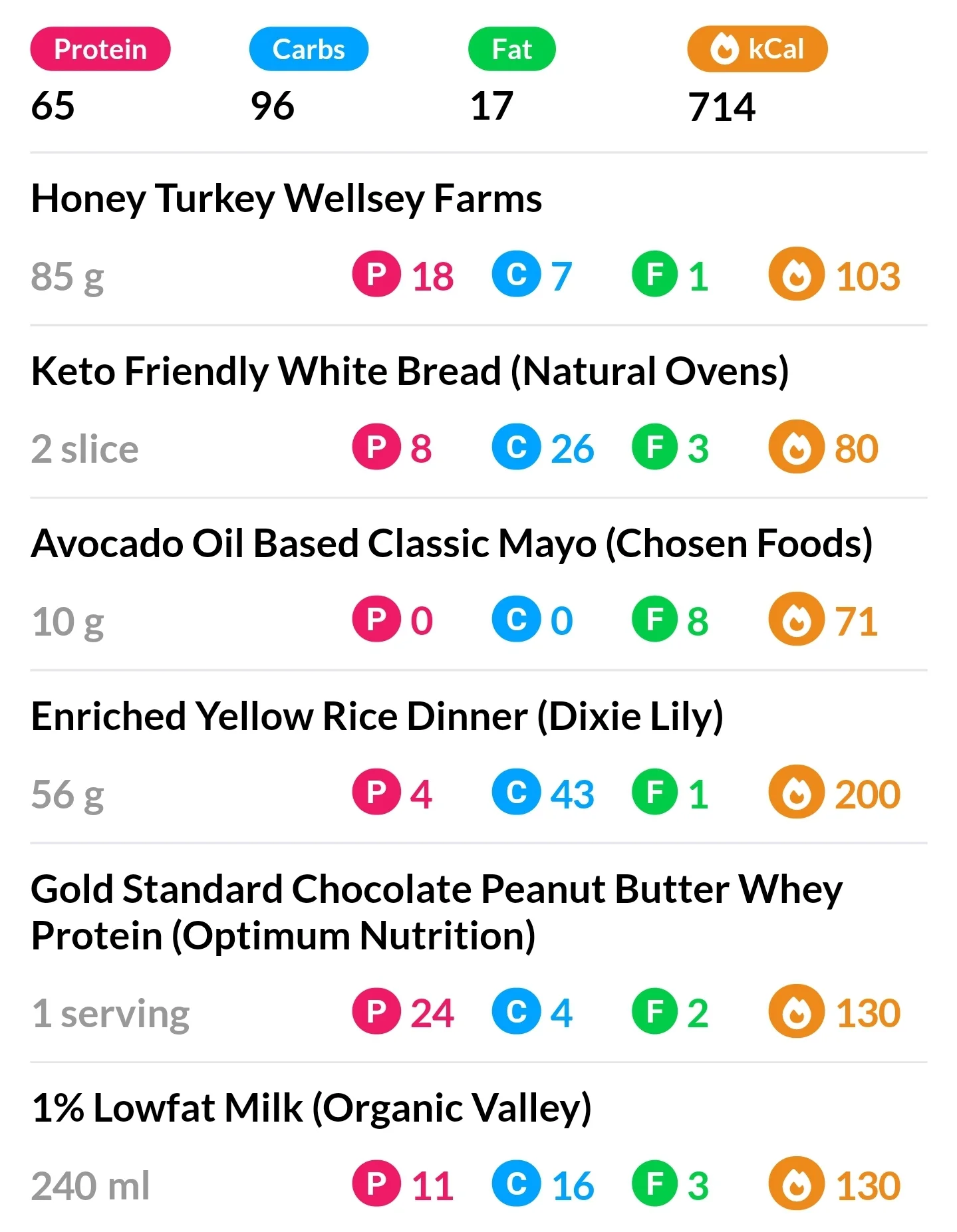Click the fat icon on Lowfat Milk row

point(655,1184)
